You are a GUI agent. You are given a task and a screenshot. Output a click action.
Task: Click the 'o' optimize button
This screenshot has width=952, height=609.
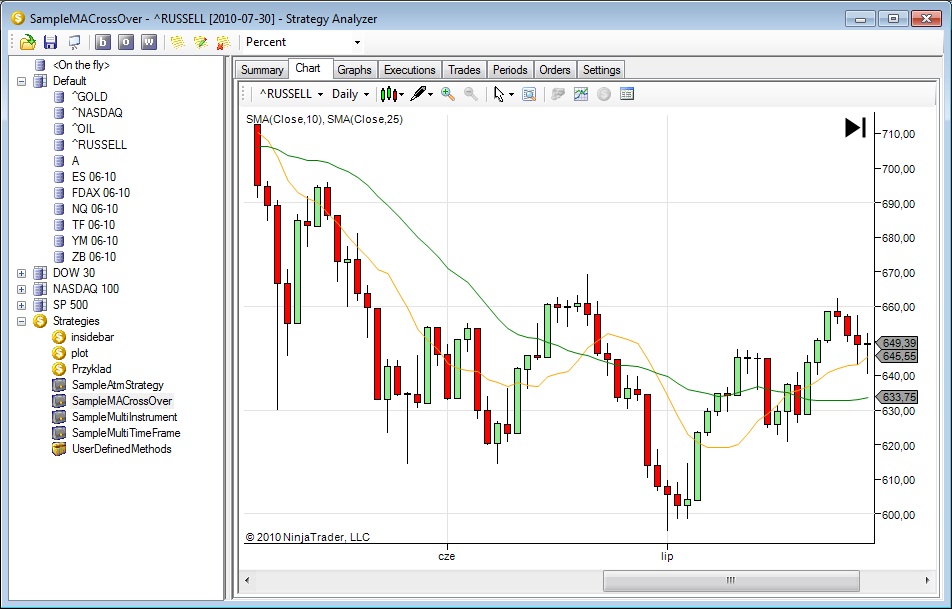pyautogui.click(x=126, y=42)
